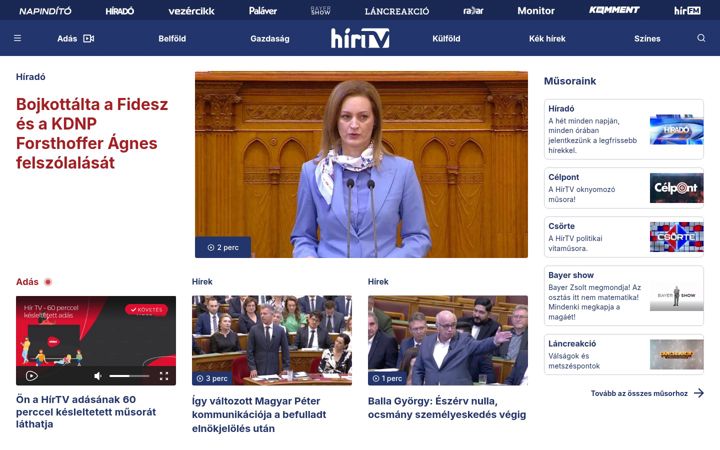
Task: Open the Híradó show logo in top bar
Action: pyautogui.click(x=119, y=11)
